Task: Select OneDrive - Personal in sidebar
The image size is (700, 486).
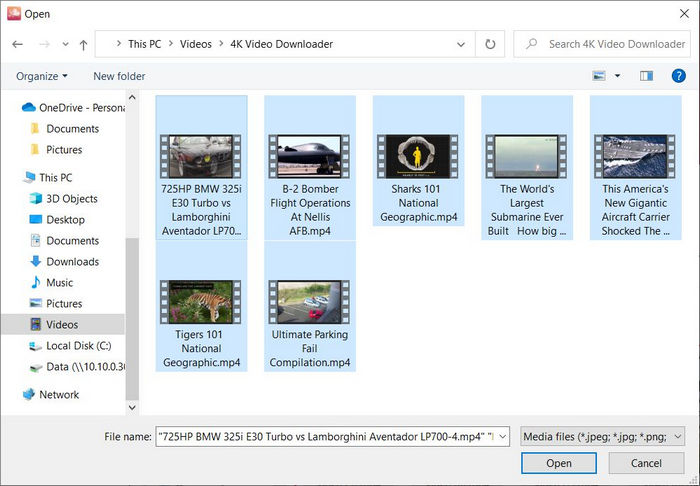Action: click(x=73, y=108)
